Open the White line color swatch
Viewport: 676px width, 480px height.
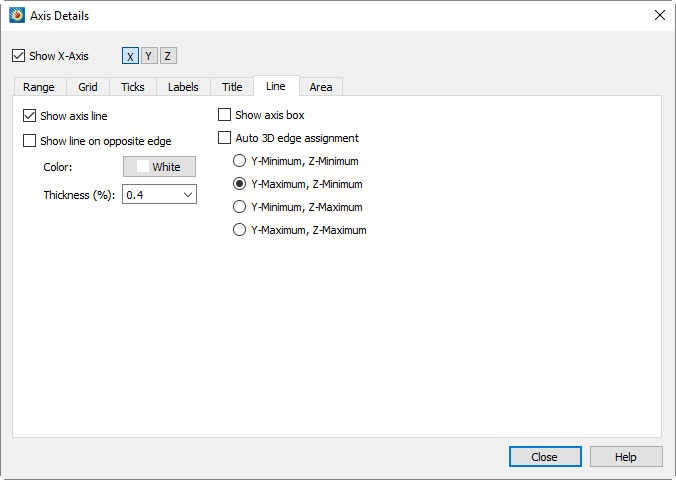pyautogui.click(x=160, y=166)
